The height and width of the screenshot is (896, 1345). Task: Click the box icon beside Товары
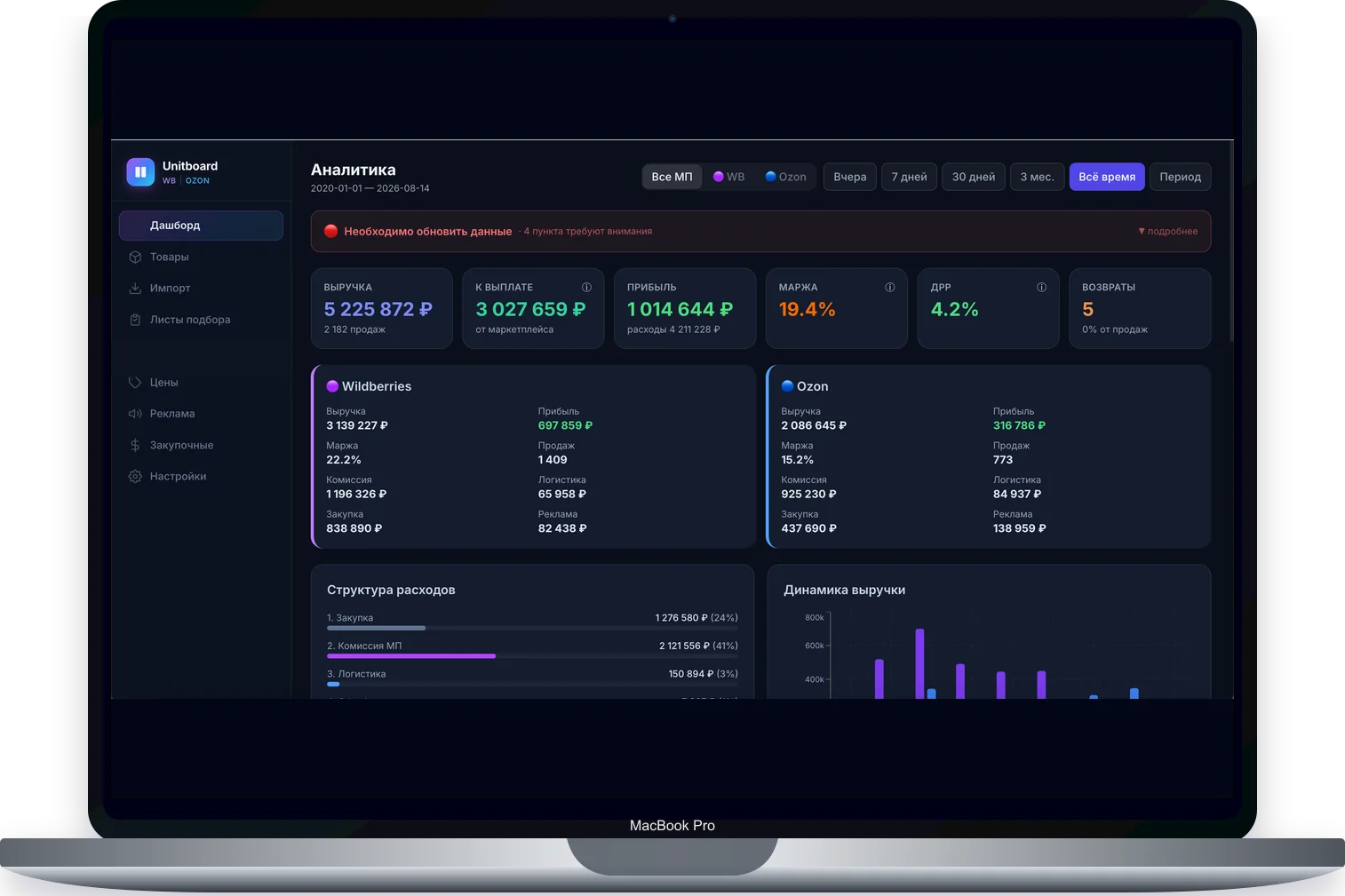[x=135, y=257]
